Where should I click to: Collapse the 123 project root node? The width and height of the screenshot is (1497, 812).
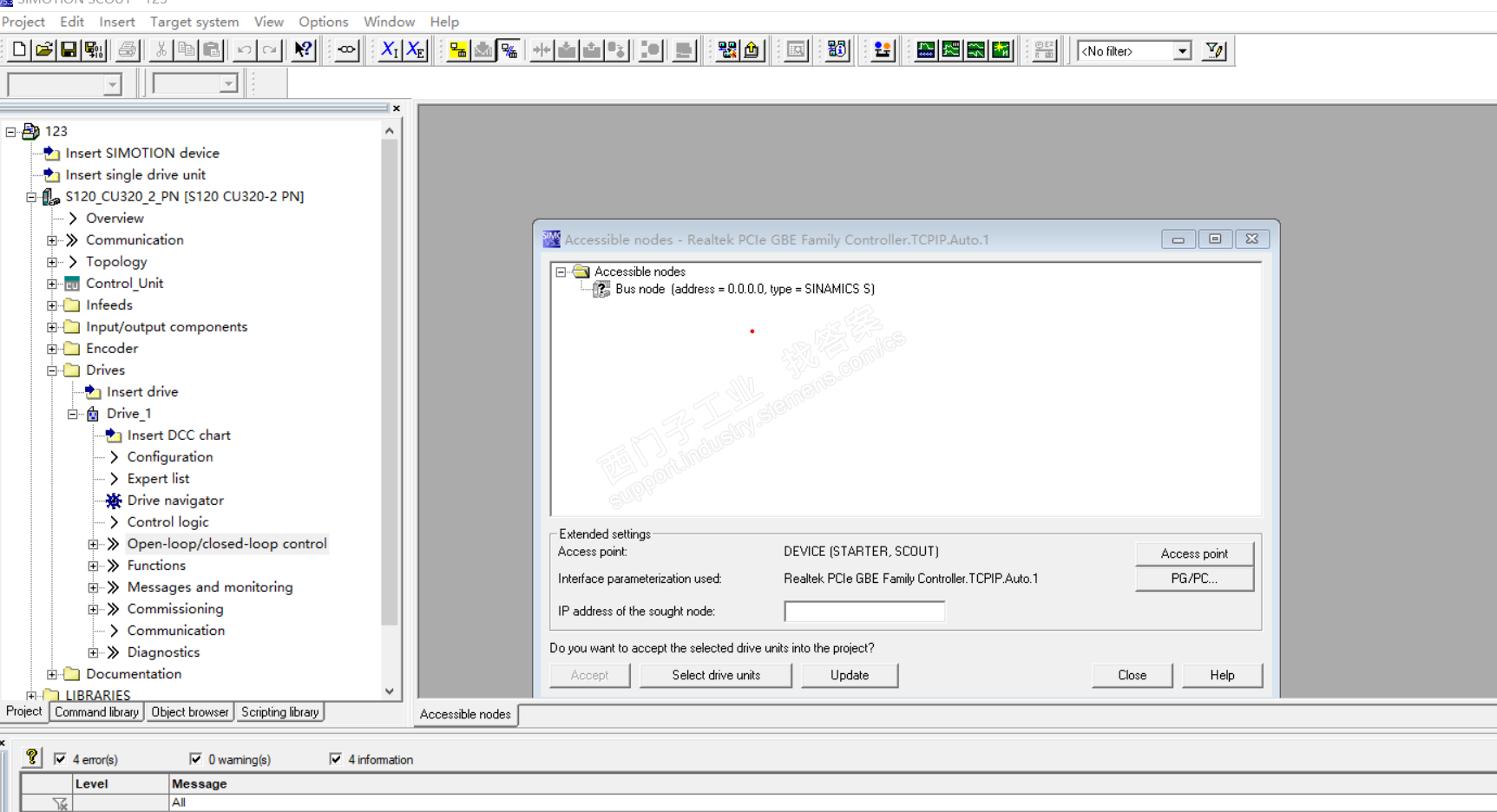tap(11, 132)
